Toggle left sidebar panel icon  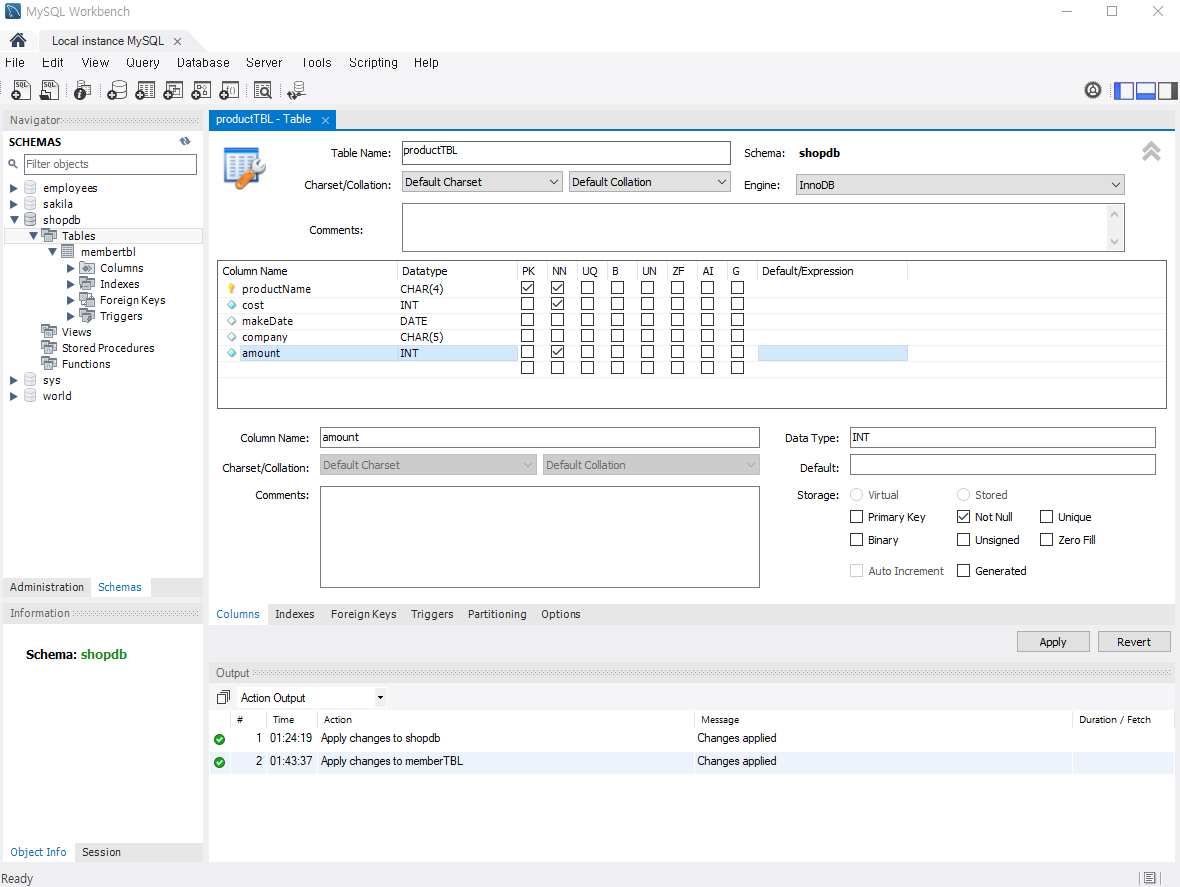tap(1124, 91)
